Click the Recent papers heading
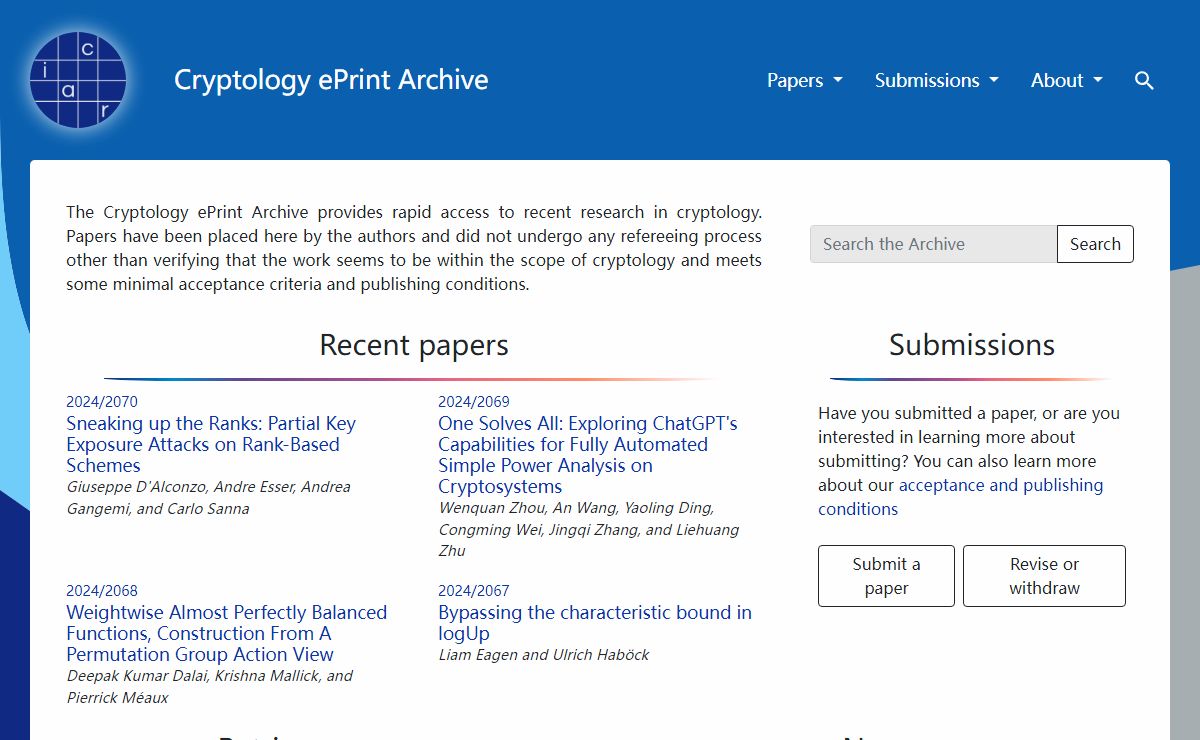1200x740 pixels. [414, 345]
